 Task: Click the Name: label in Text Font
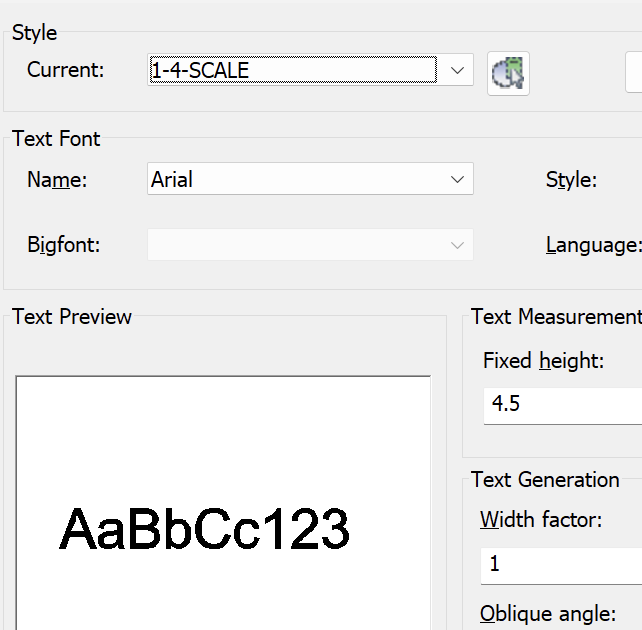point(57,180)
